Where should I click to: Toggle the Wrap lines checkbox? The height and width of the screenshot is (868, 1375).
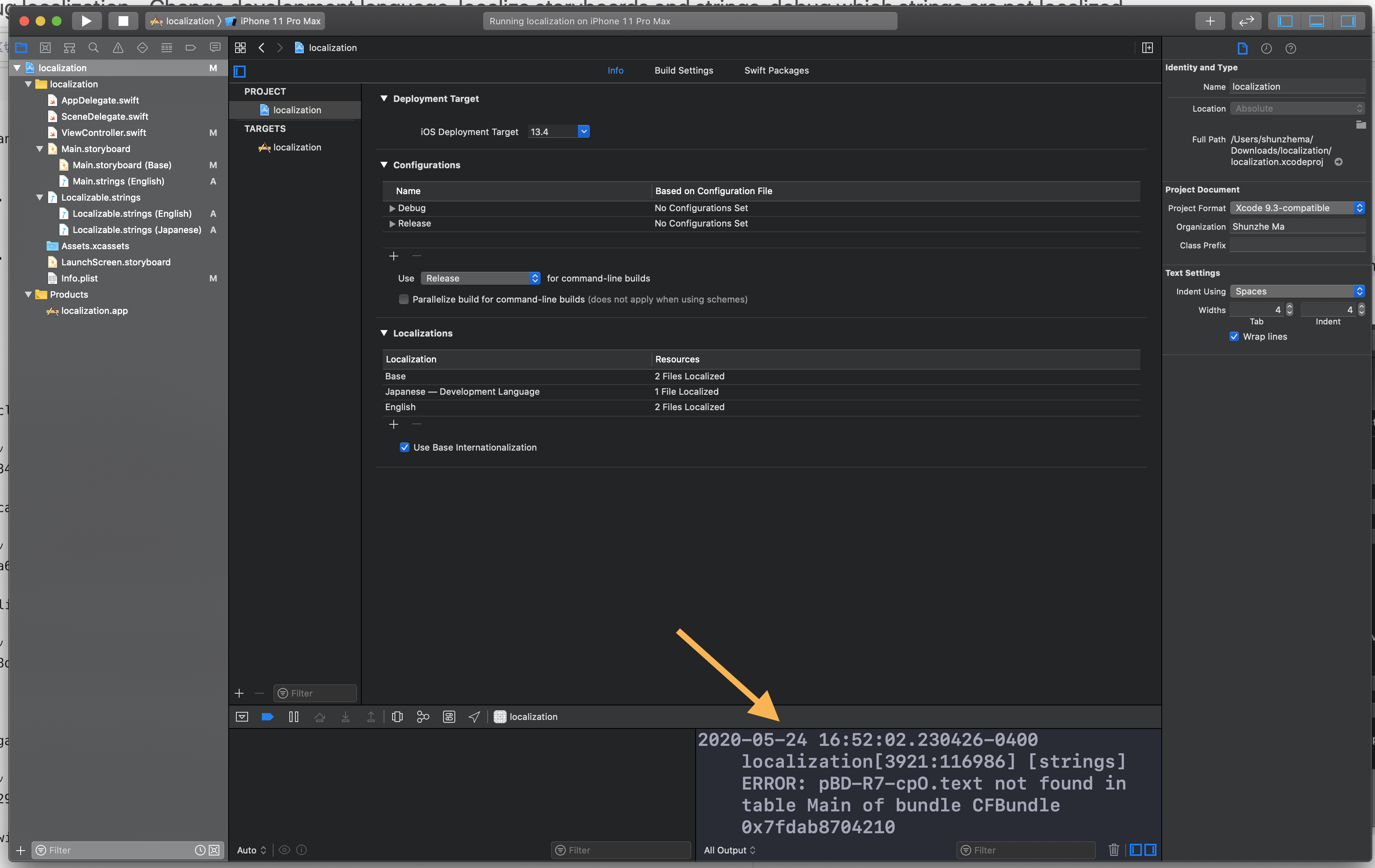pyautogui.click(x=1234, y=337)
